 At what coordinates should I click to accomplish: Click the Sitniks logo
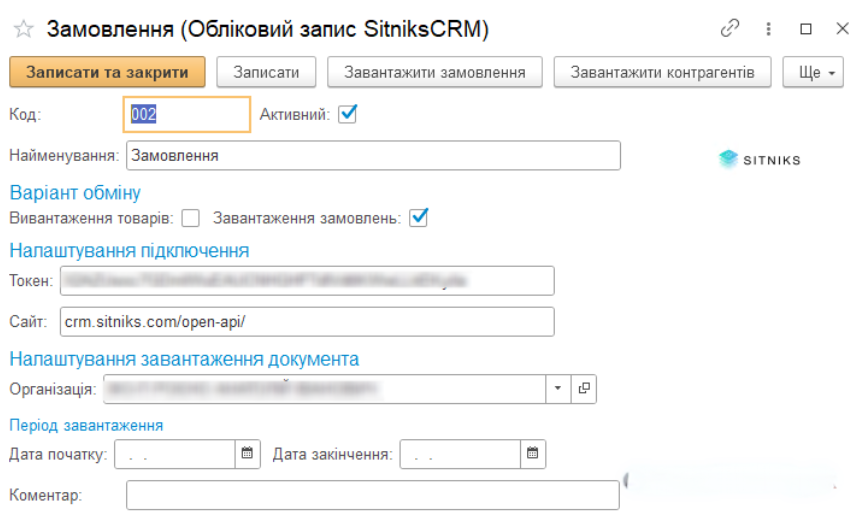759,159
